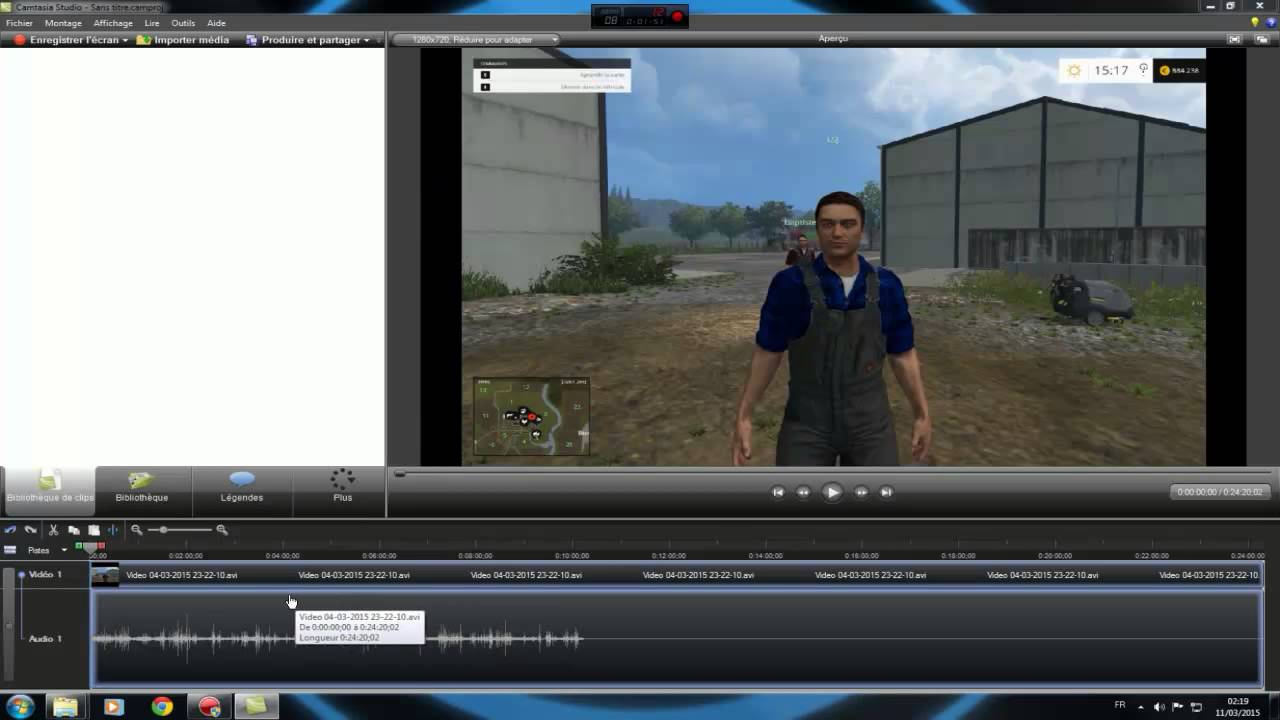
Task: Open the Outils menu
Action: tap(183, 23)
